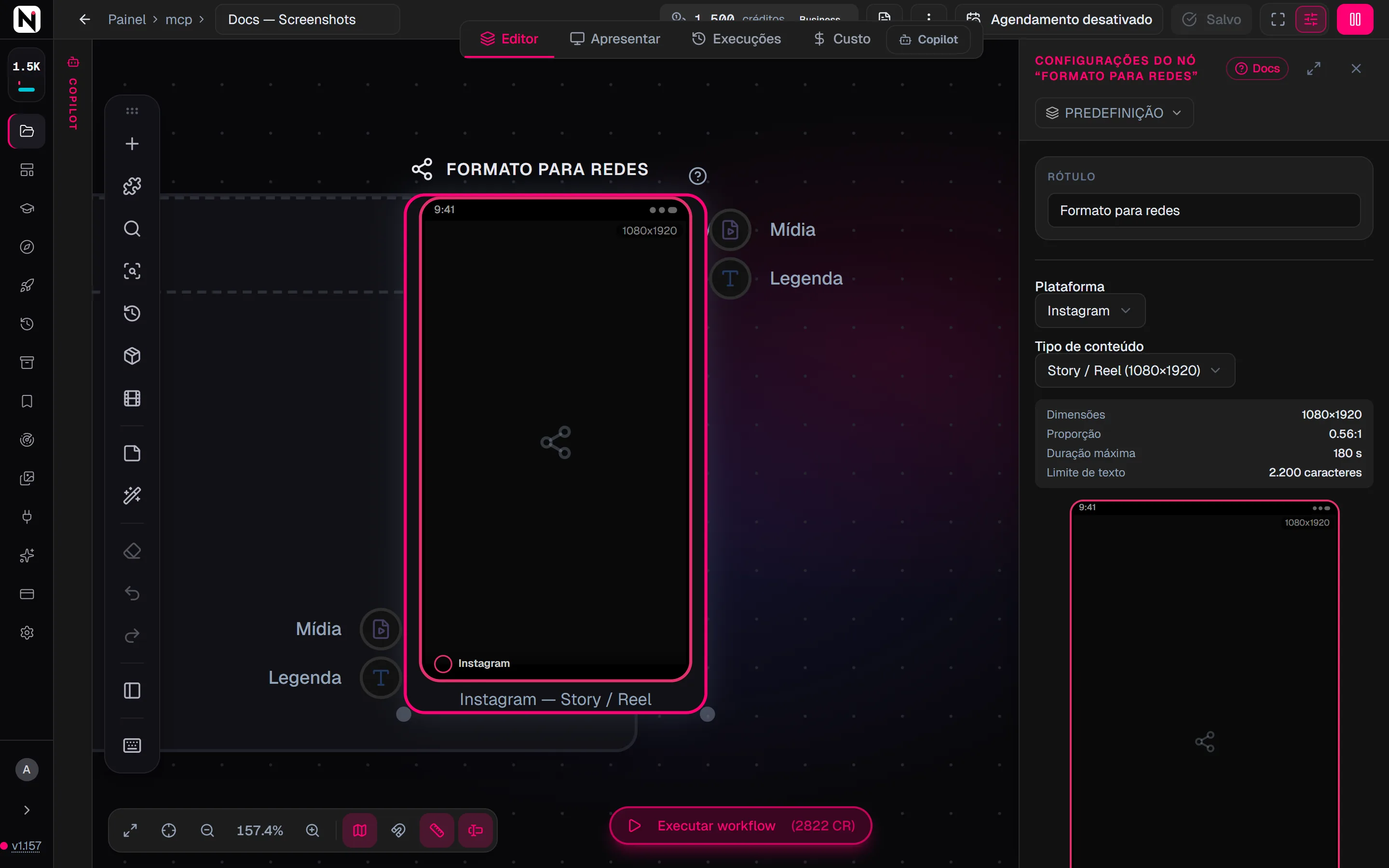
Task: Open the compass explore icon
Action: tap(27, 247)
